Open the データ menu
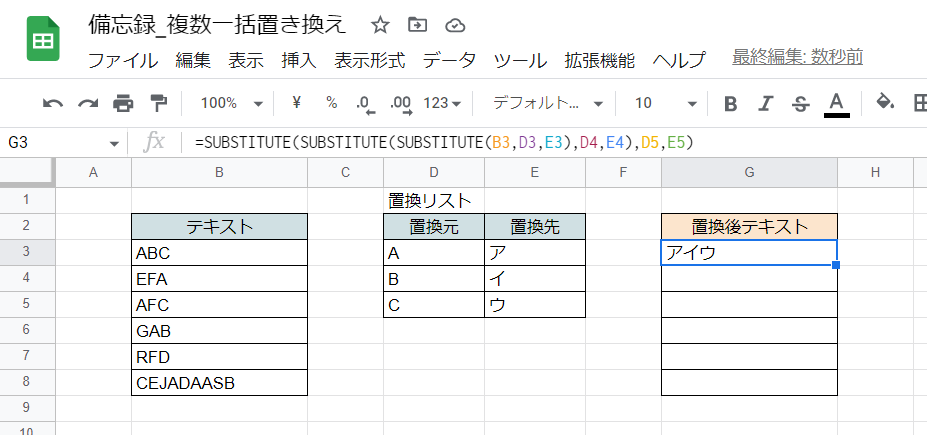 tap(449, 60)
